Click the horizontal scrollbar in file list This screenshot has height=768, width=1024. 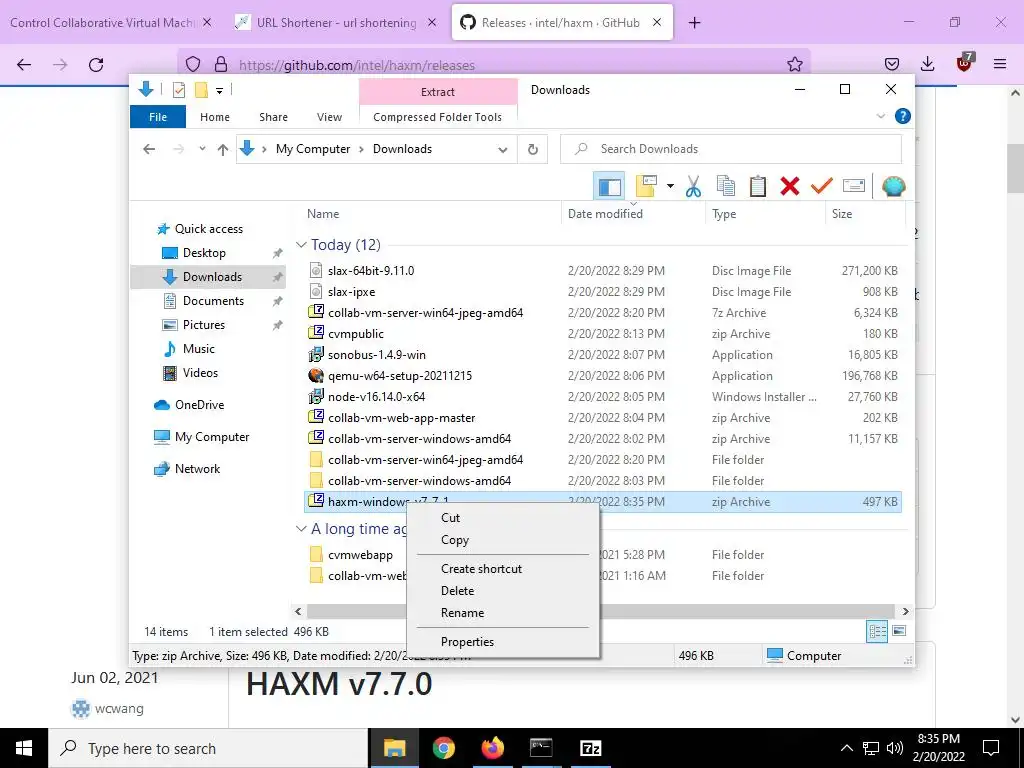coord(601,611)
